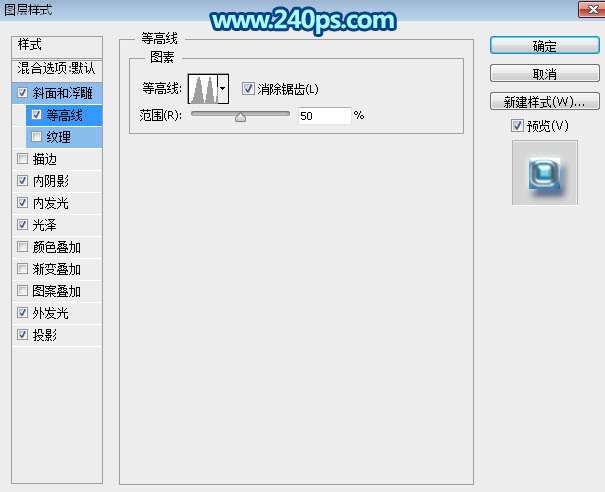605x492 pixels.
Task: Select the 斜面和浮雕 effect row
Action: tap(57, 93)
